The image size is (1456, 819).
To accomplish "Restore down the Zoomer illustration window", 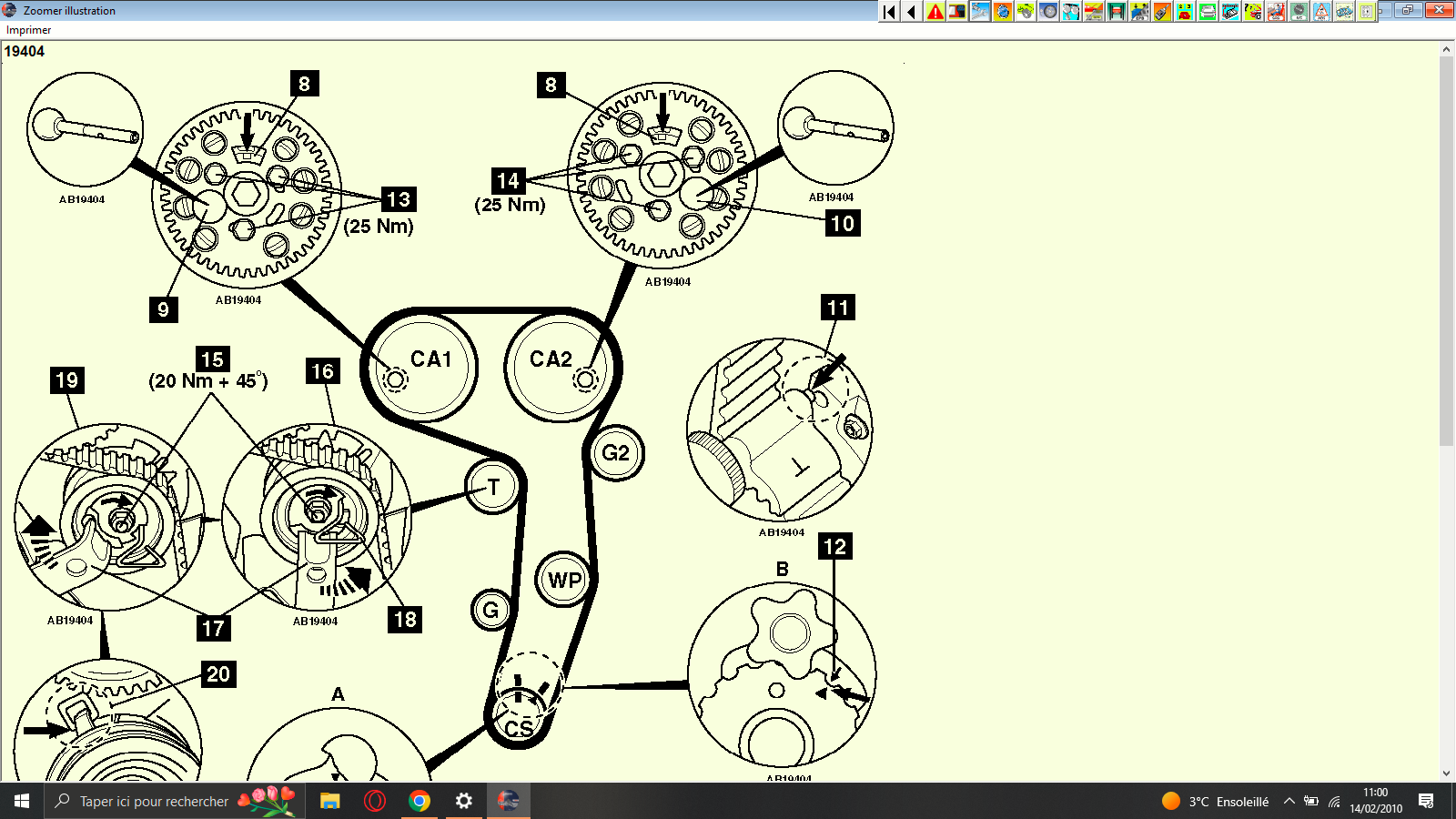I will (1407, 10).
